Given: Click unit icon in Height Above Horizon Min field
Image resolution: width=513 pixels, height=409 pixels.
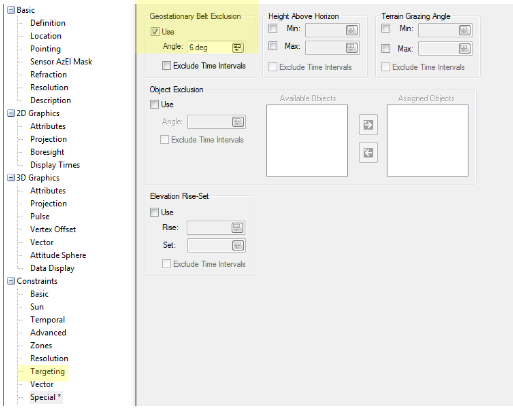Looking at the screenshot, I should (x=351, y=30).
